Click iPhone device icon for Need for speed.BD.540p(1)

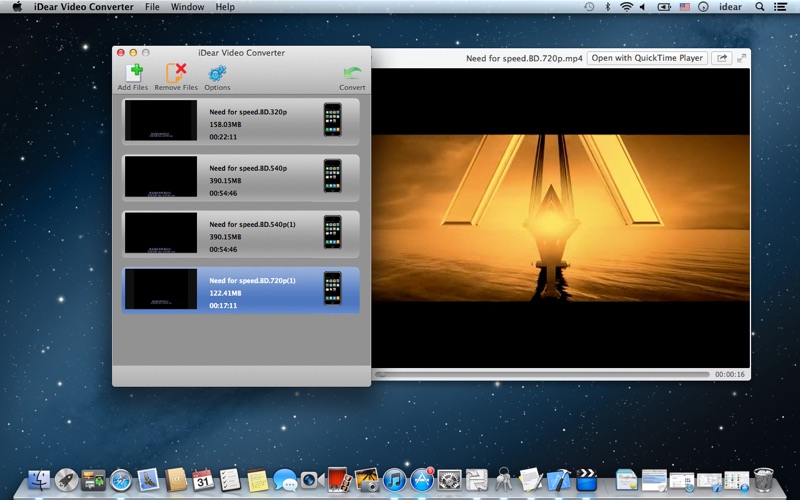tap(333, 232)
